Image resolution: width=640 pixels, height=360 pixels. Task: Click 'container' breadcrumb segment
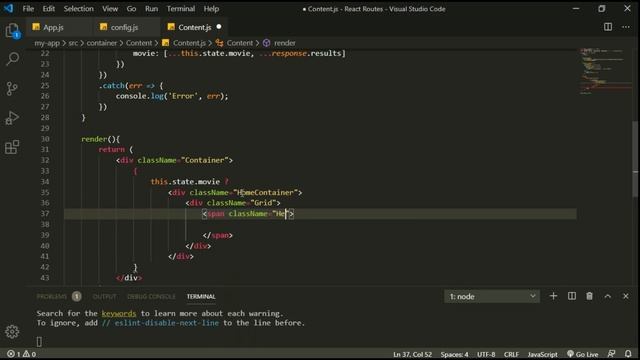point(102,43)
